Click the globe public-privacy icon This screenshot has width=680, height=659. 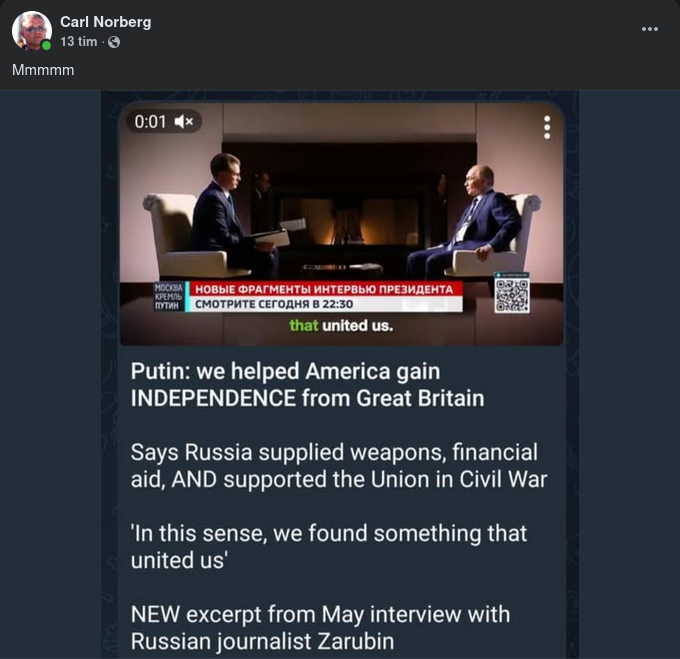pos(114,42)
